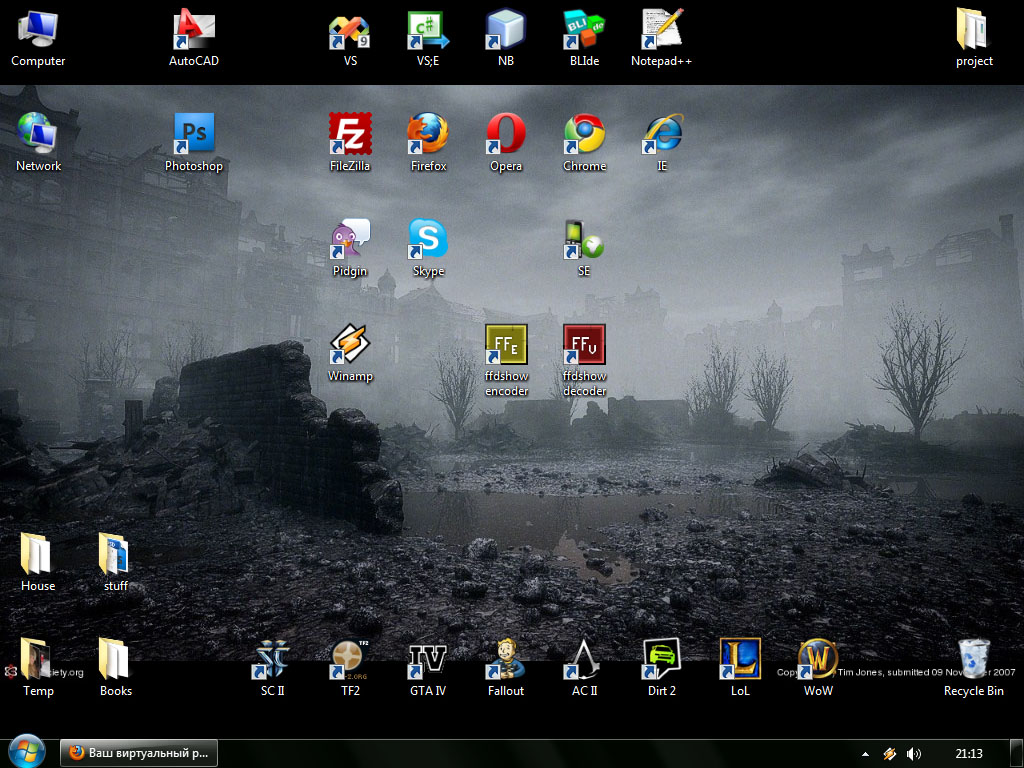Viewport: 1024px width, 768px height.
Task: Select the Chrome desktop shortcut
Action: pyautogui.click(x=584, y=134)
